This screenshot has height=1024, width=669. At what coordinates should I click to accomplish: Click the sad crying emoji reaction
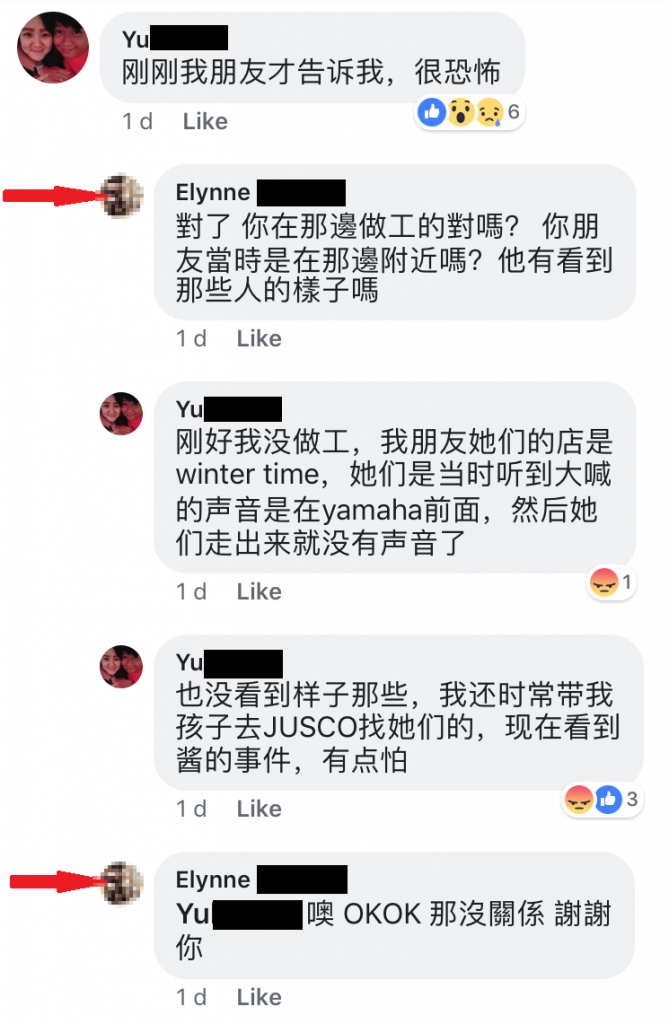[489, 113]
